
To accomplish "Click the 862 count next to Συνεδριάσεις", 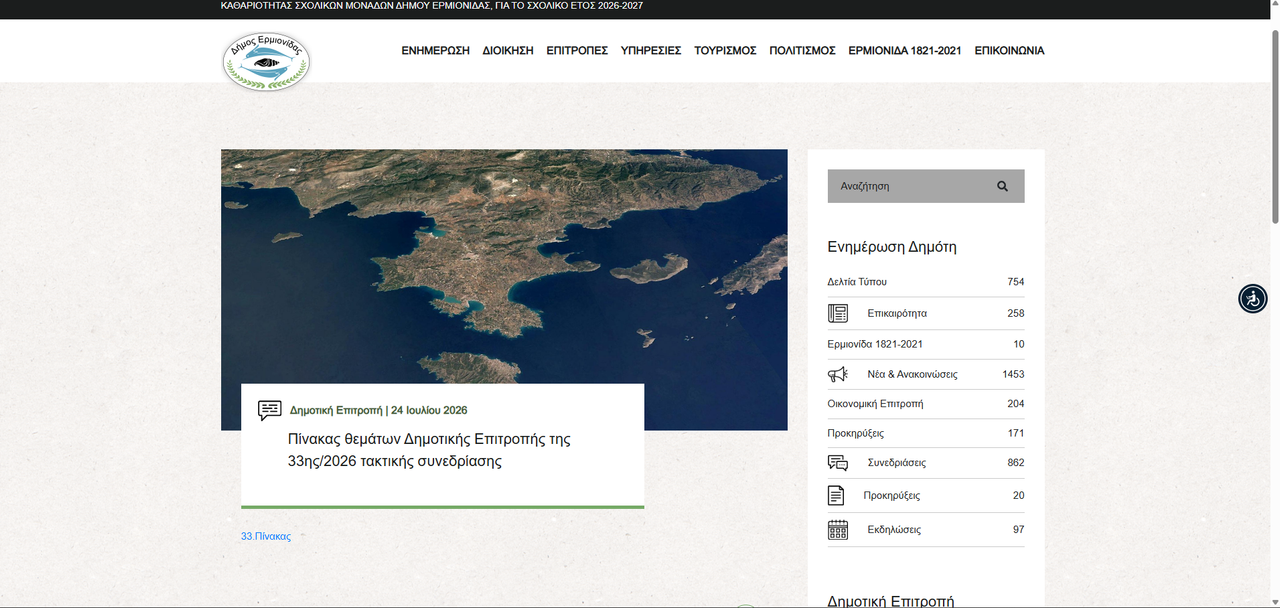I will [x=1016, y=463].
